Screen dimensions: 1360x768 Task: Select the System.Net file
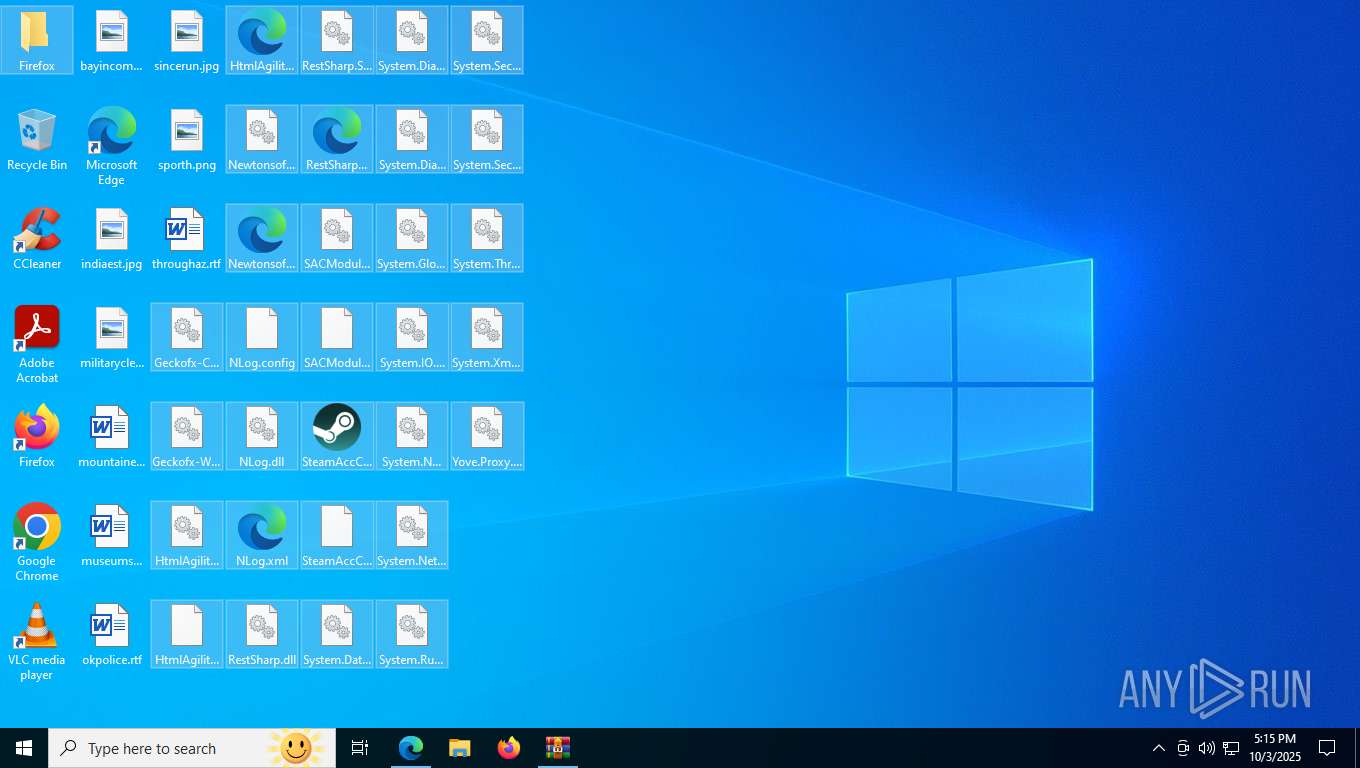(412, 536)
